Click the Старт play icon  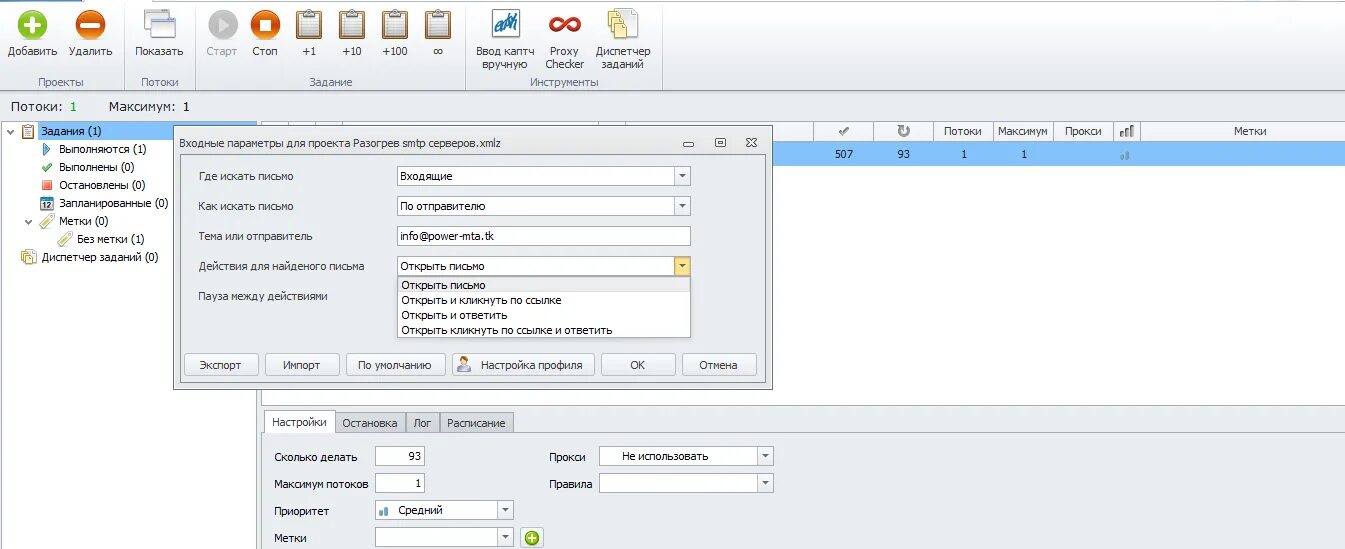222,25
